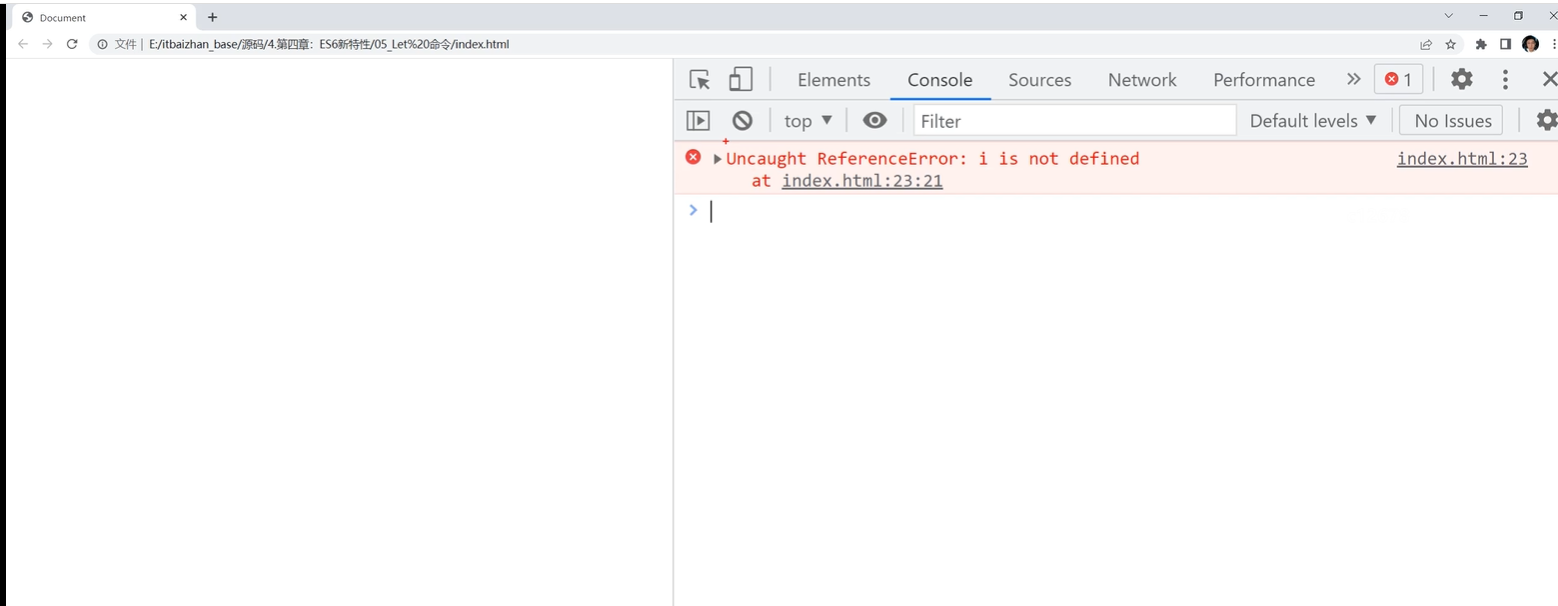Open the Chrome three-dot menu

click(x=1554, y=44)
